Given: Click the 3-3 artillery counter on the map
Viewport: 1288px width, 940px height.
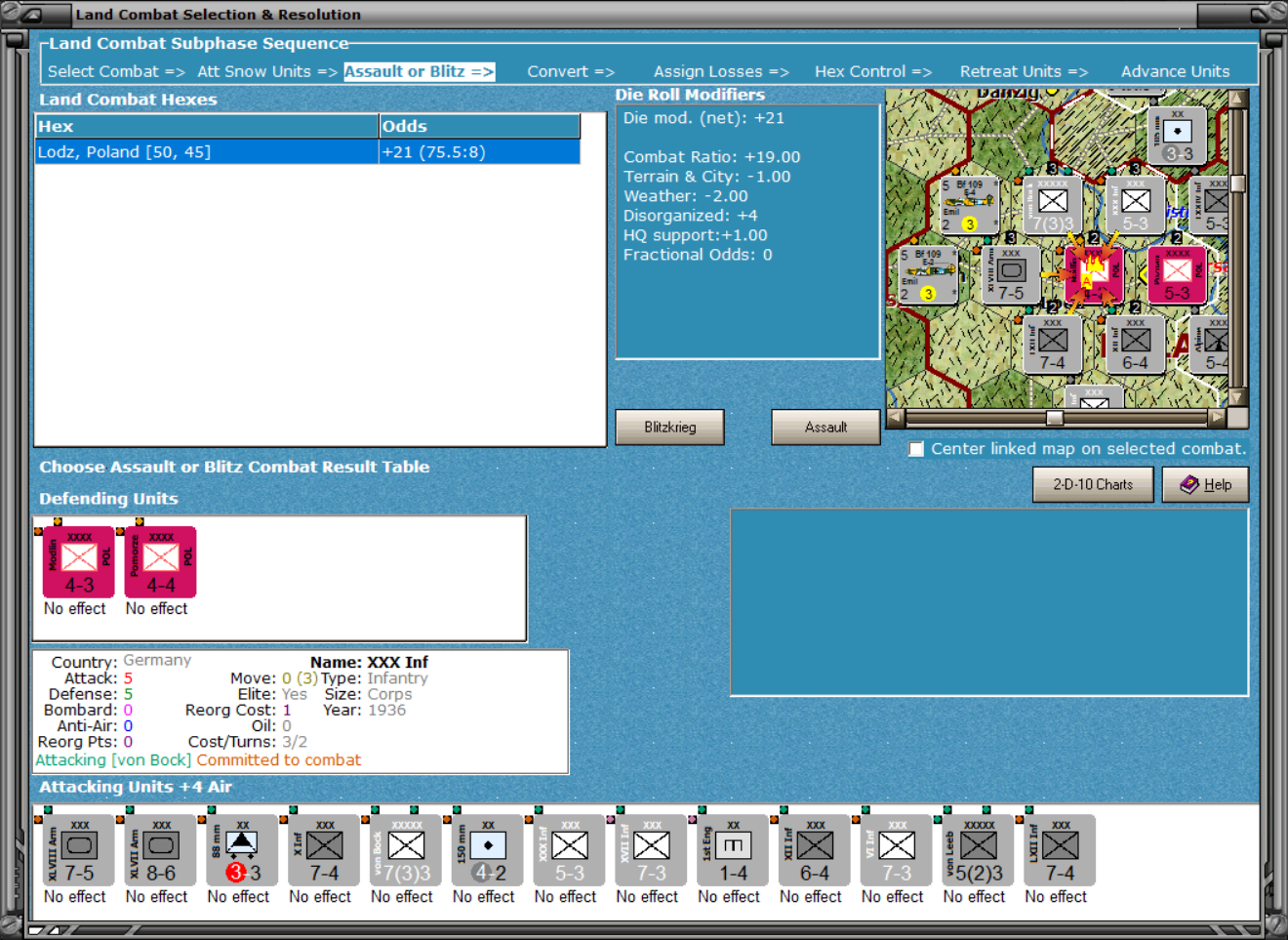Looking at the screenshot, I should coord(1178,136).
